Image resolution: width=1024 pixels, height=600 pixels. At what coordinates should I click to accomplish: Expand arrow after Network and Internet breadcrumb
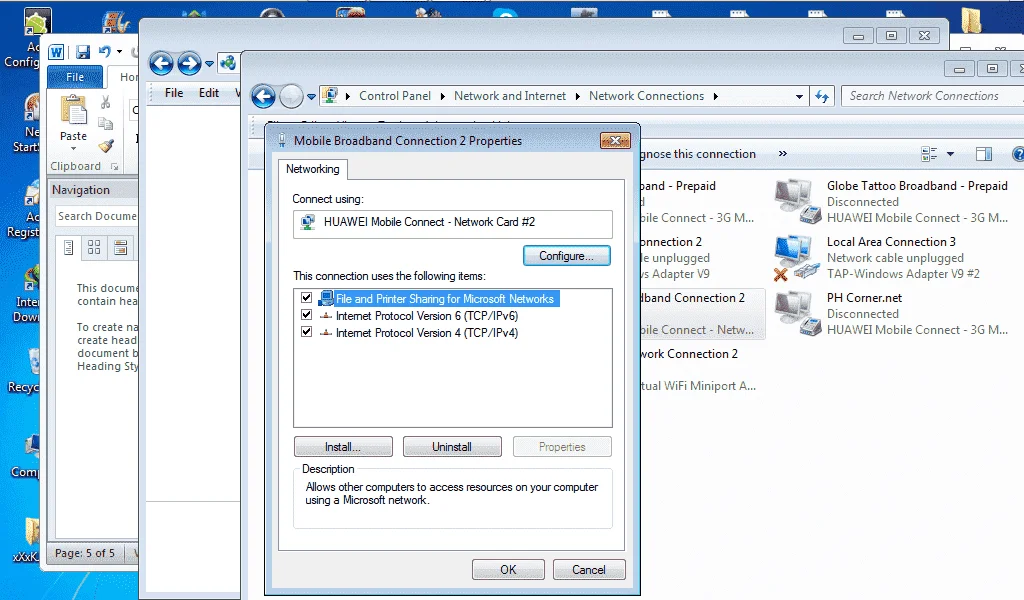coord(577,97)
